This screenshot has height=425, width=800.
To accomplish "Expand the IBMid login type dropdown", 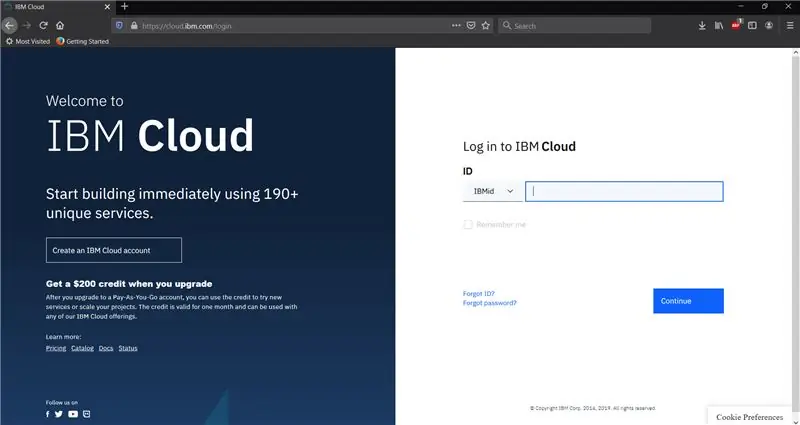I will point(492,191).
